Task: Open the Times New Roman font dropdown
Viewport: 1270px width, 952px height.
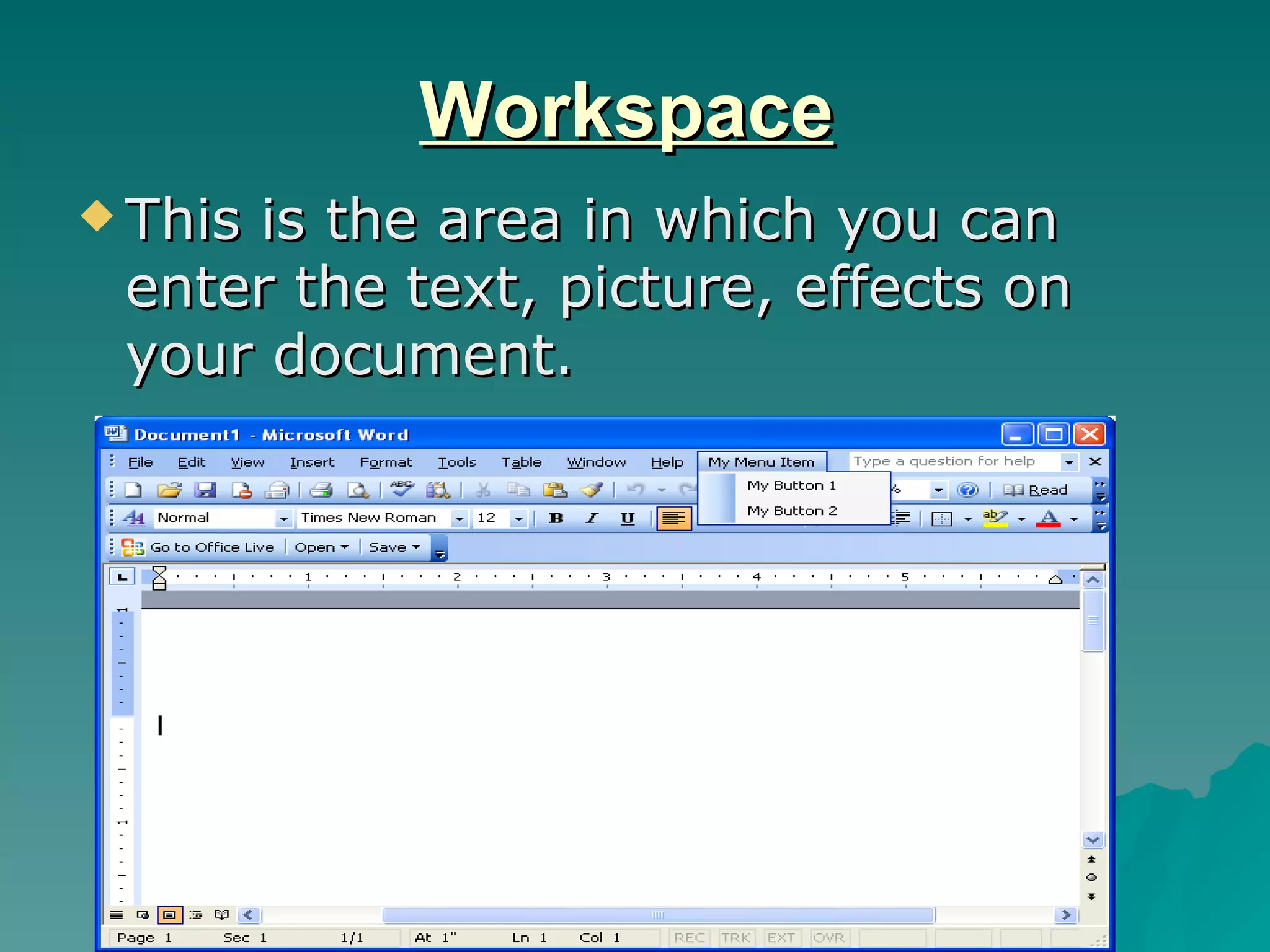Action: coord(459,518)
